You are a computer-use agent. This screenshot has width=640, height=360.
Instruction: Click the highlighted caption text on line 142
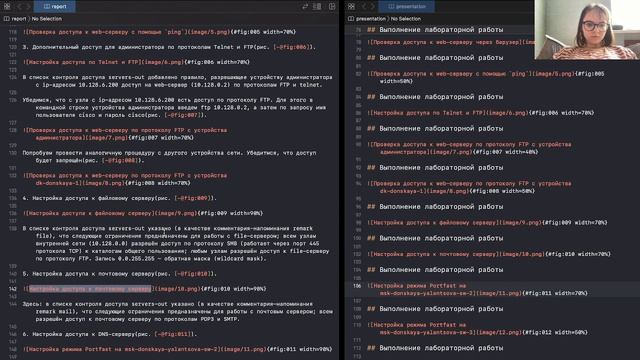pos(90,289)
